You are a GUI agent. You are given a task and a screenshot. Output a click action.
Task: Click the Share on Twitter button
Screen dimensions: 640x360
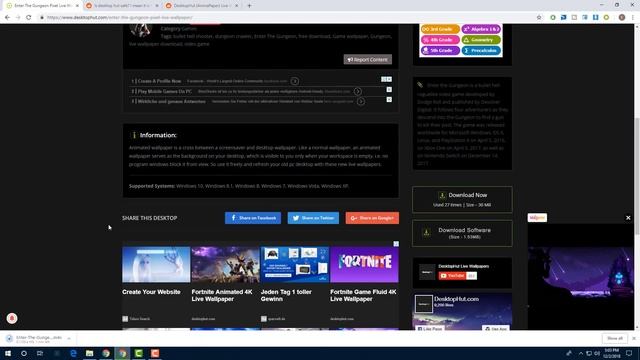pyautogui.click(x=313, y=218)
